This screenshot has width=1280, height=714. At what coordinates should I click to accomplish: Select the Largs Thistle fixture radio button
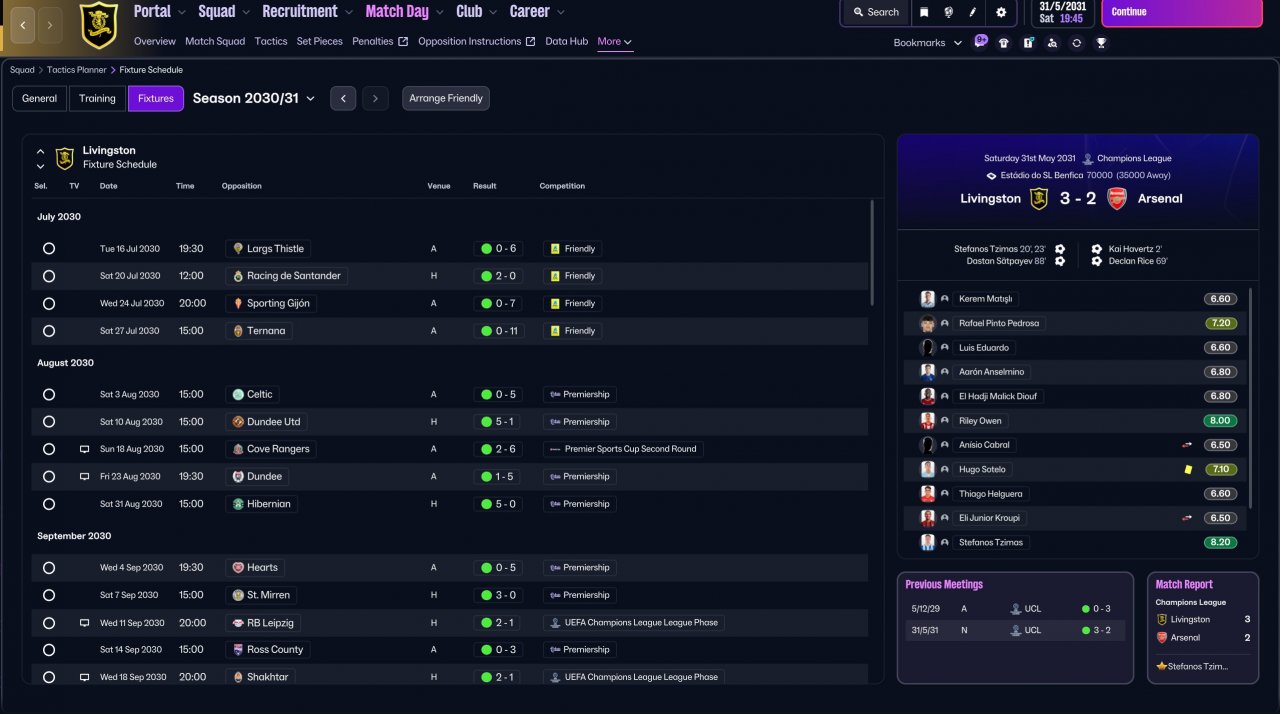pos(49,249)
